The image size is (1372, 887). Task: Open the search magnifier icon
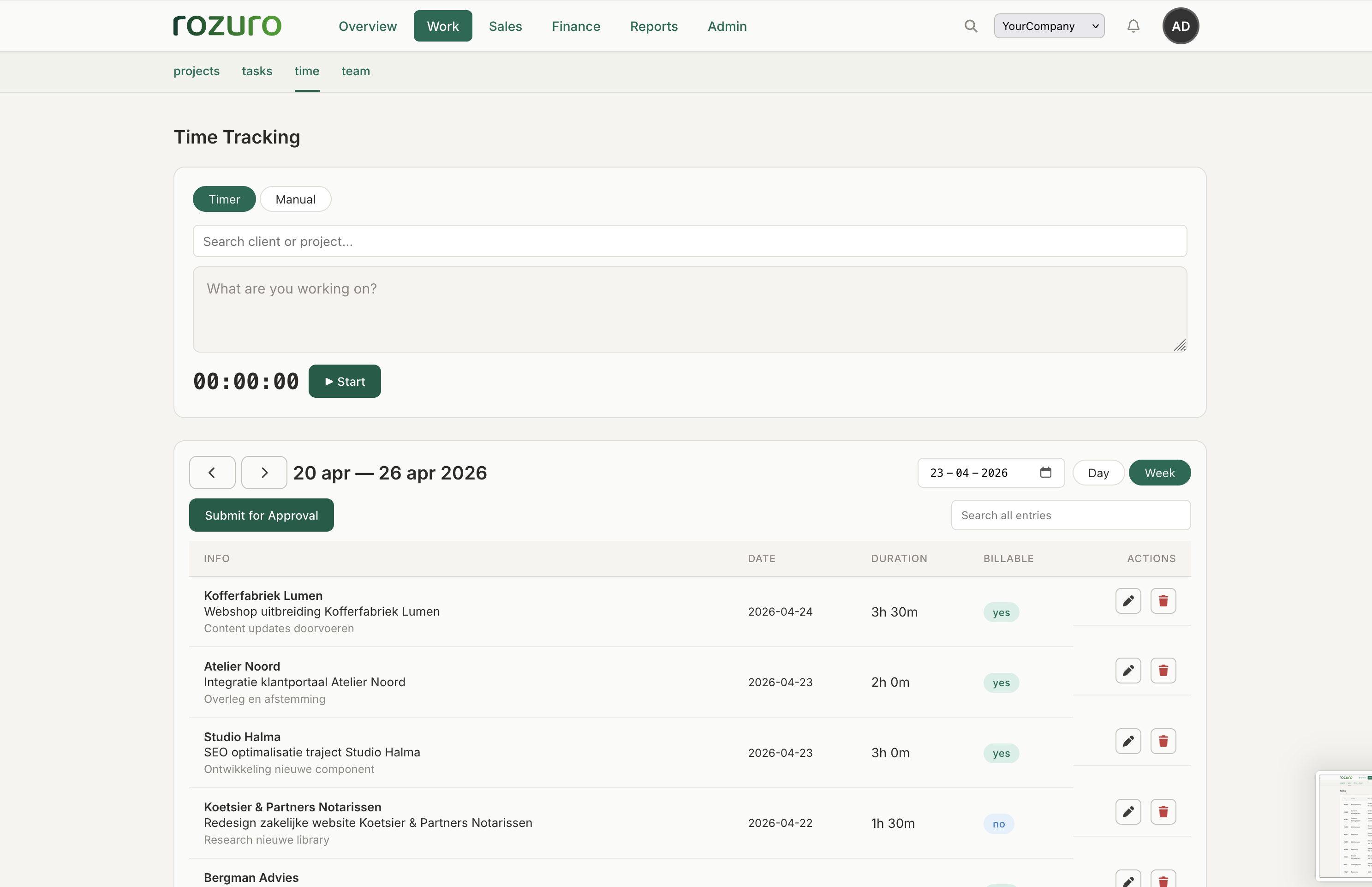[x=971, y=26]
